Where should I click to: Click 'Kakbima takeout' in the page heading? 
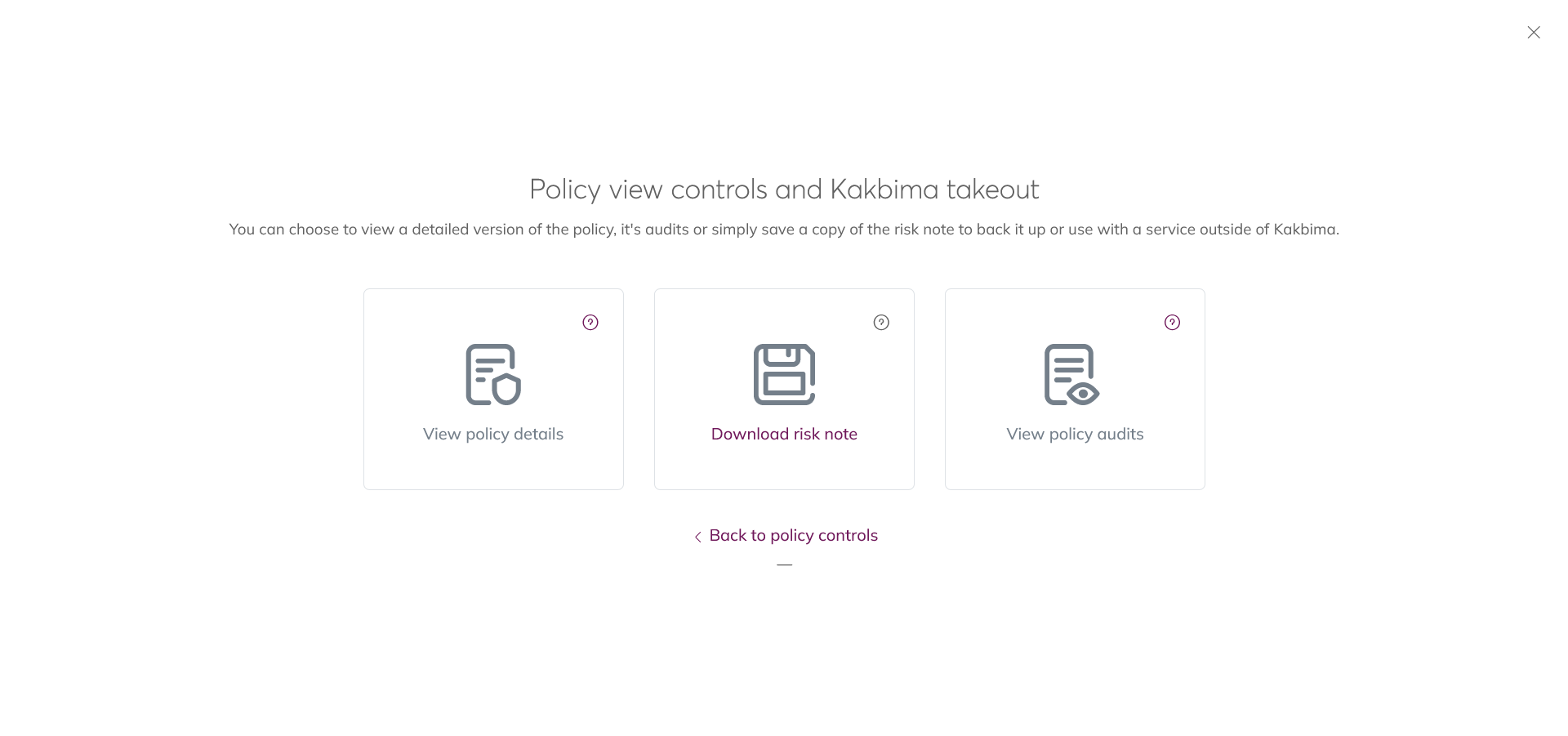934,190
